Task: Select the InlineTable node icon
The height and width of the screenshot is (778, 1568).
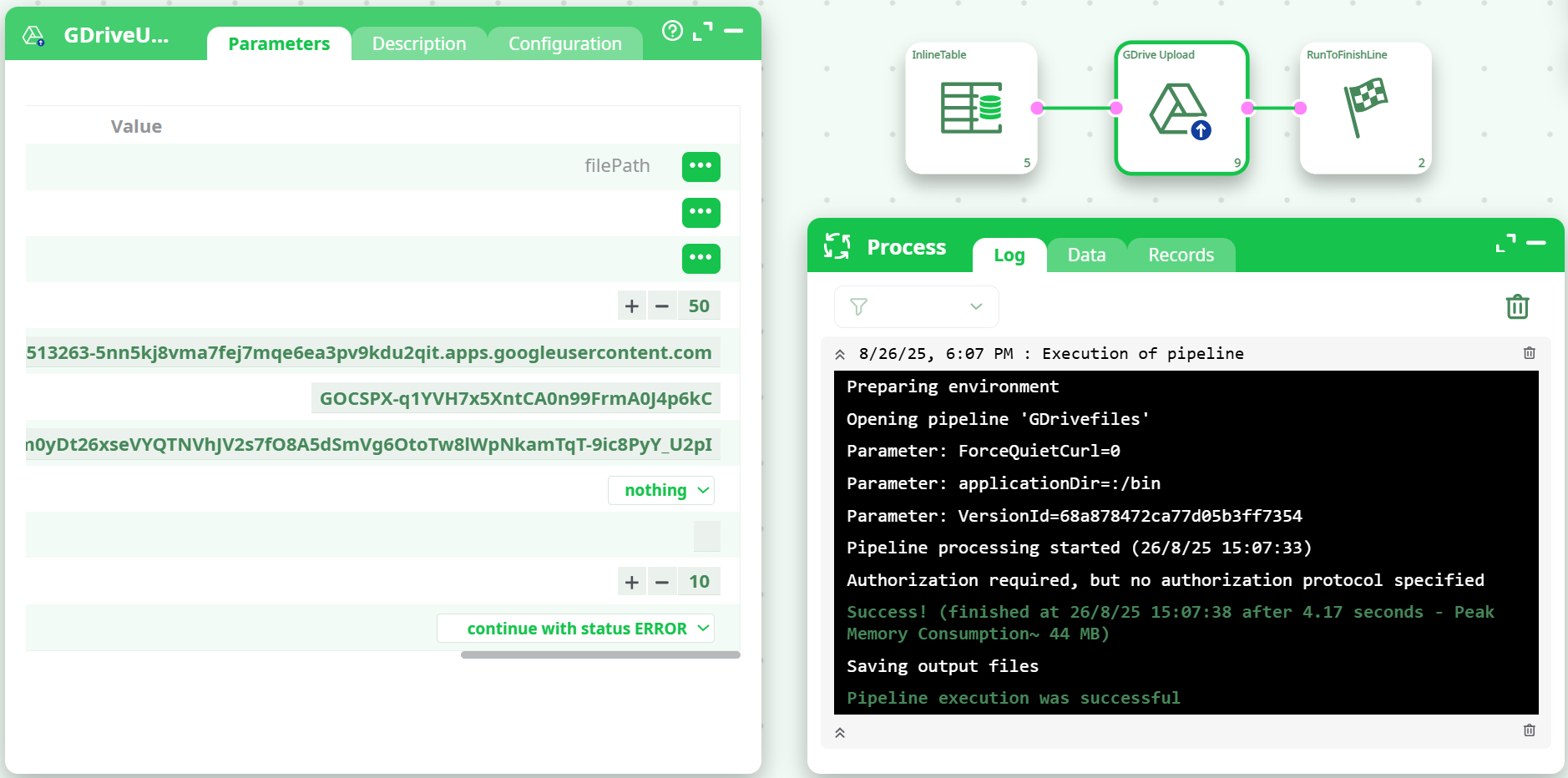Action: click(x=971, y=108)
